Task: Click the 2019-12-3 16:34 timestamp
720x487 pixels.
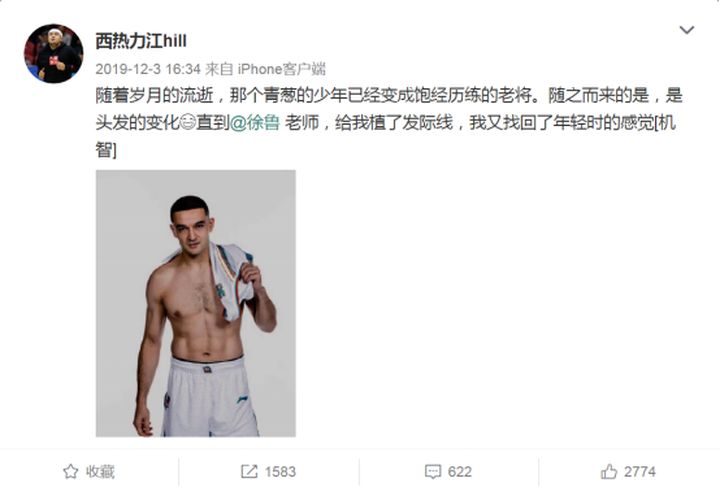Action: [148, 69]
